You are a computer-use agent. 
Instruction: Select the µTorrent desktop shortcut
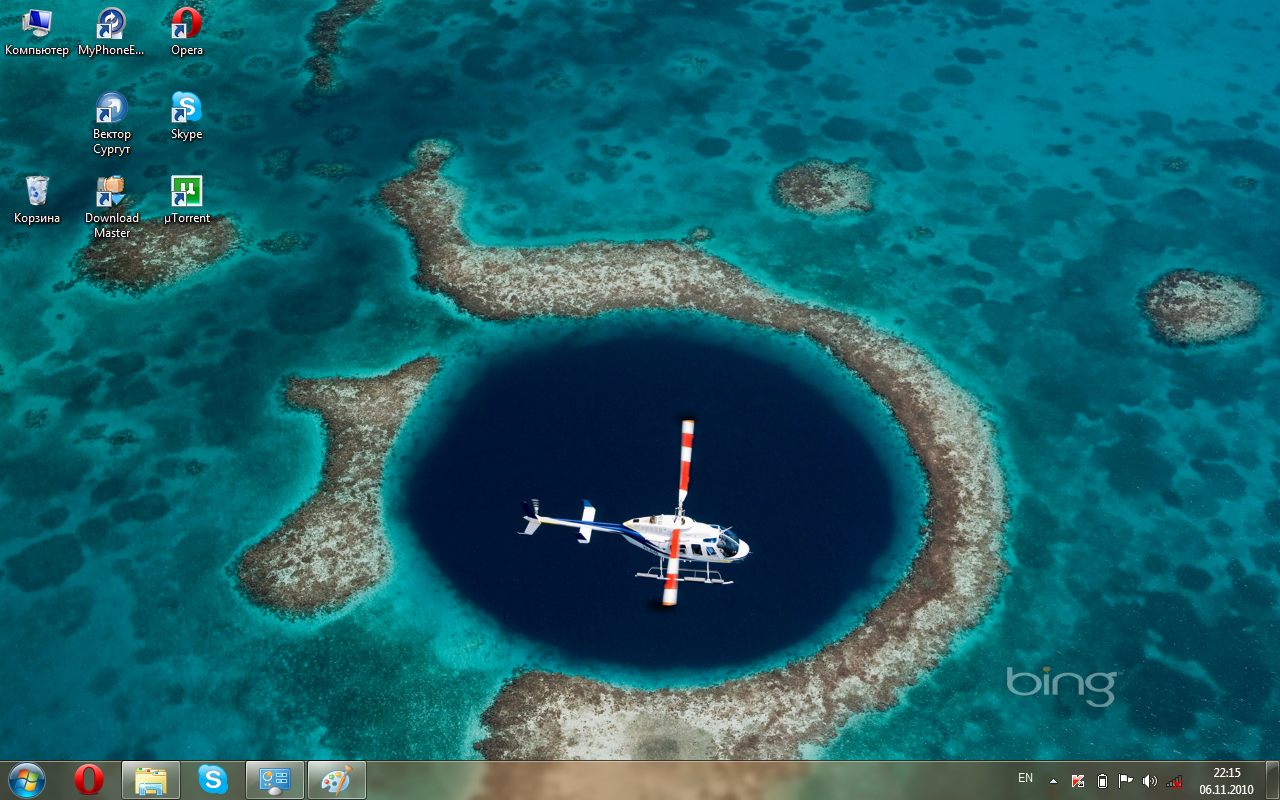tap(187, 200)
